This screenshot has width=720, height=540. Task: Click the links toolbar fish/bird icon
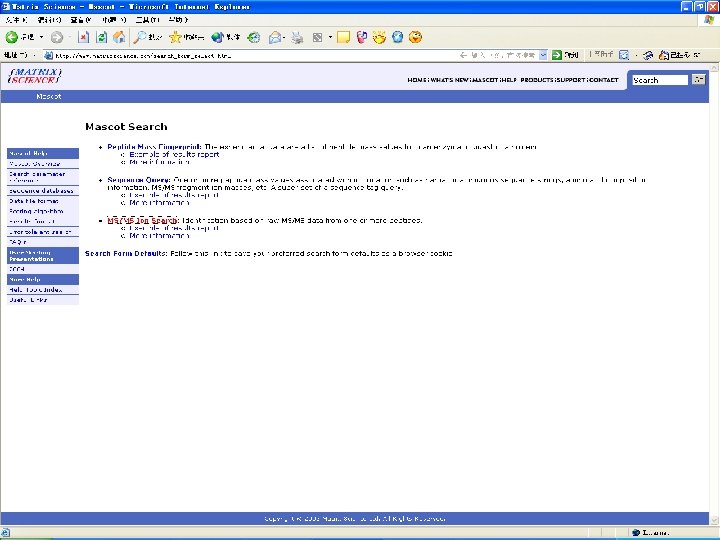point(648,55)
